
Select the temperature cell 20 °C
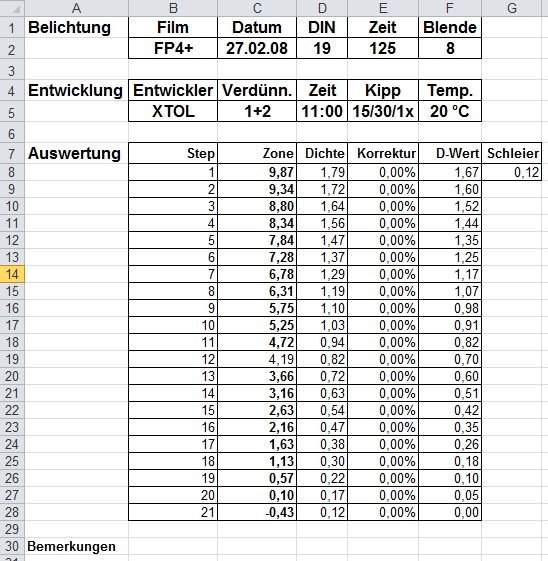[450, 111]
